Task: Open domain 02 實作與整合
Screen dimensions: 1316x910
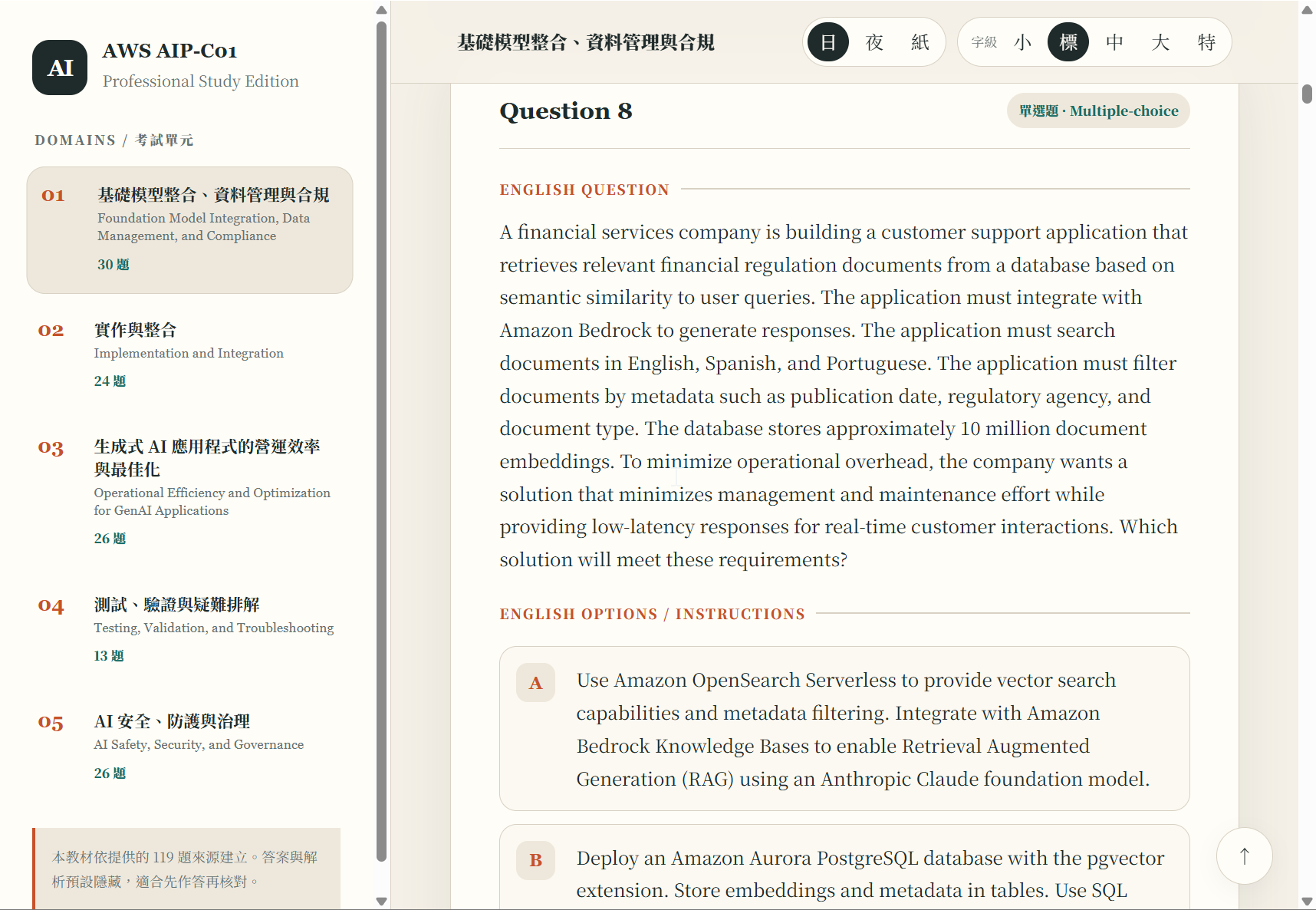Action: [x=189, y=354]
